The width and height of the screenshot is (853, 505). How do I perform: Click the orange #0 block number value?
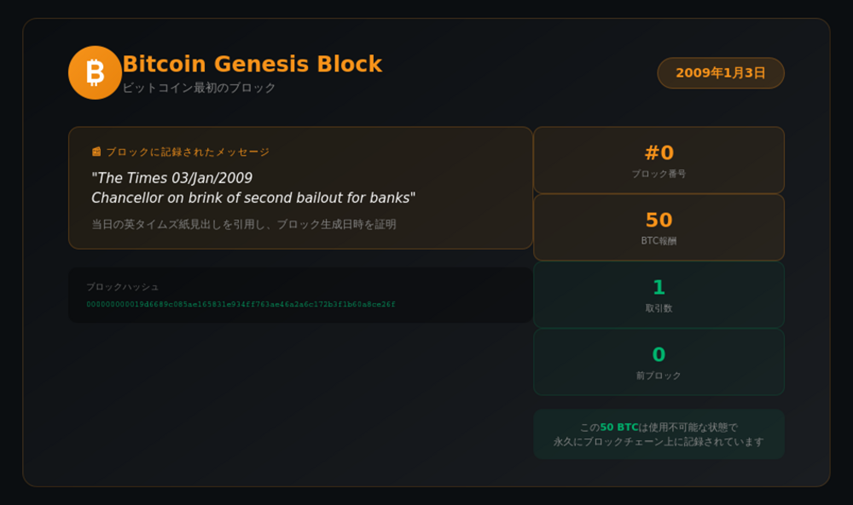tap(659, 153)
